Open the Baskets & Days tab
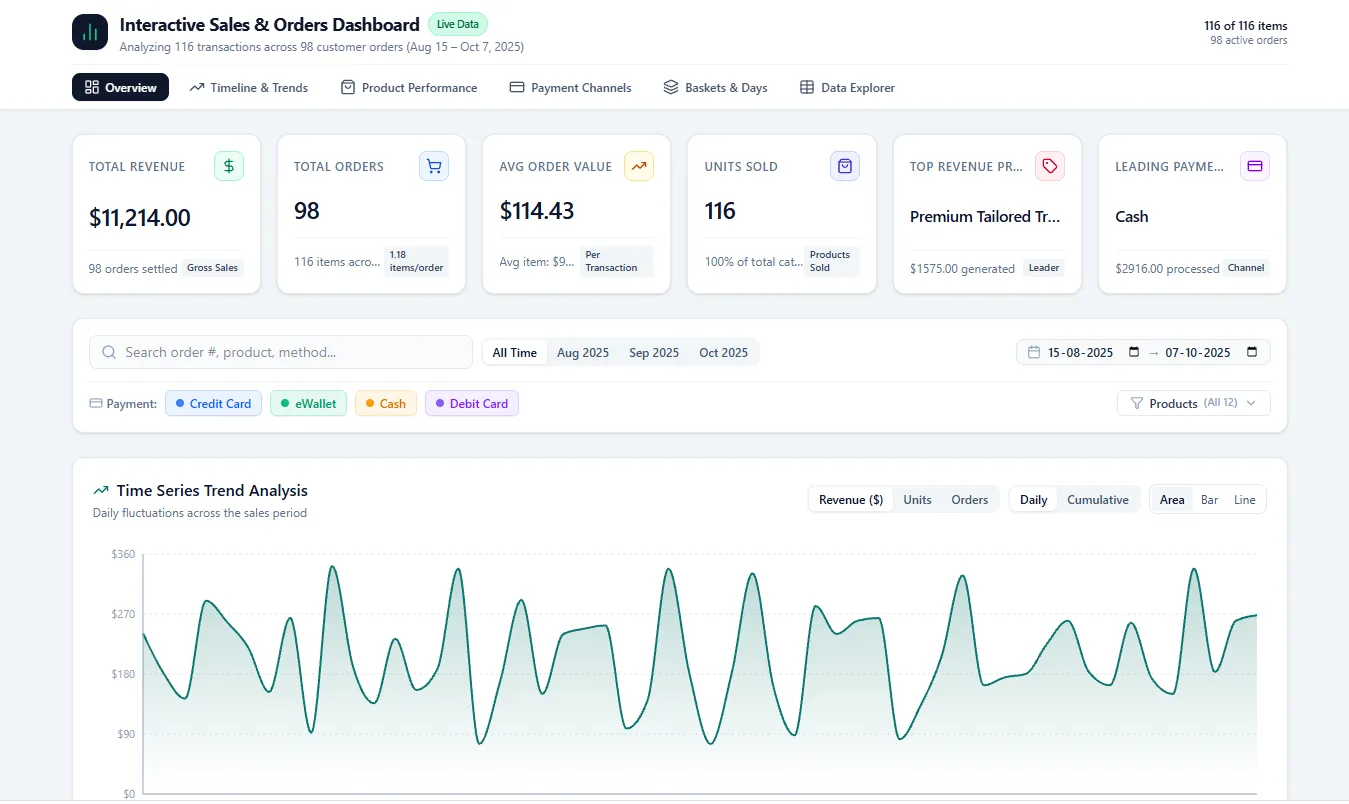The height and width of the screenshot is (804, 1349). 715,87
